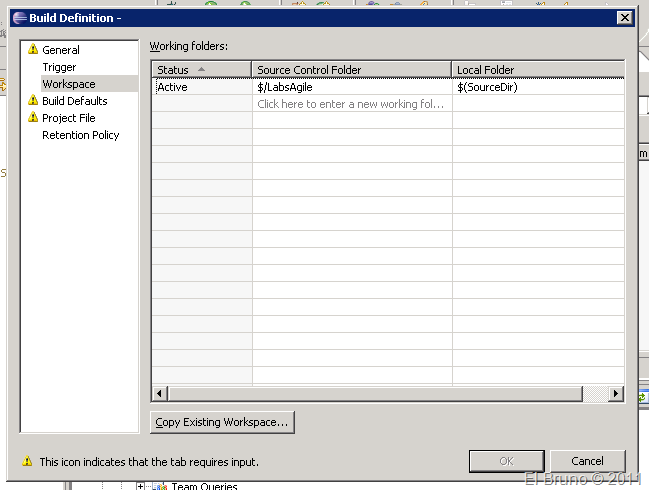Click the warning icon beside Project File
649x490 pixels.
tap(33, 118)
